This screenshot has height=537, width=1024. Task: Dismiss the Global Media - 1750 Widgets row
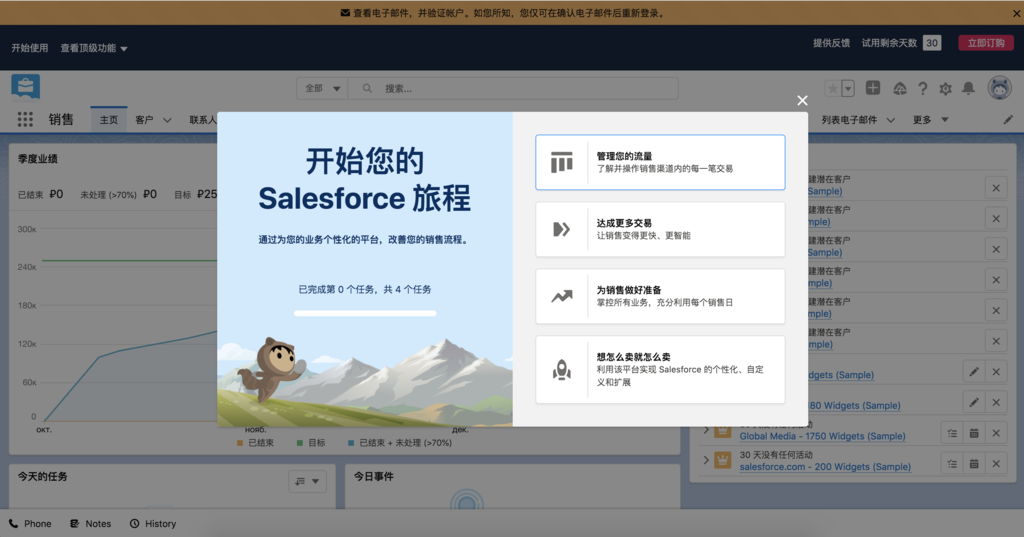pyautogui.click(x=996, y=433)
